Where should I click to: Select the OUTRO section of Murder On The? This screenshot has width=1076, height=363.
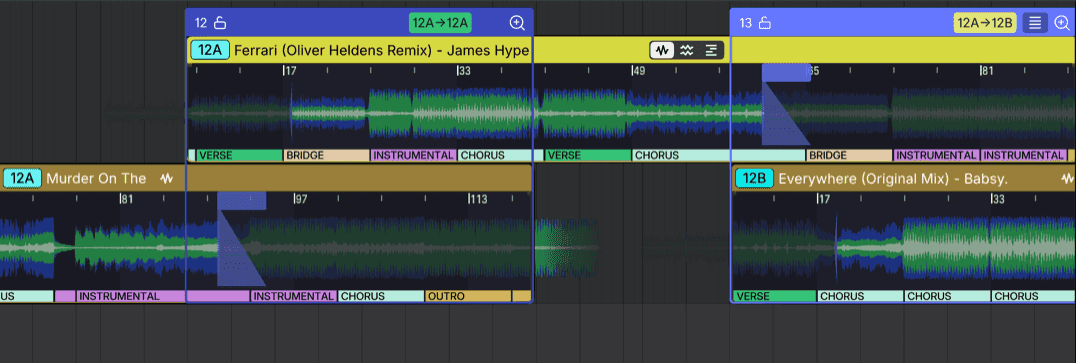click(x=468, y=296)
